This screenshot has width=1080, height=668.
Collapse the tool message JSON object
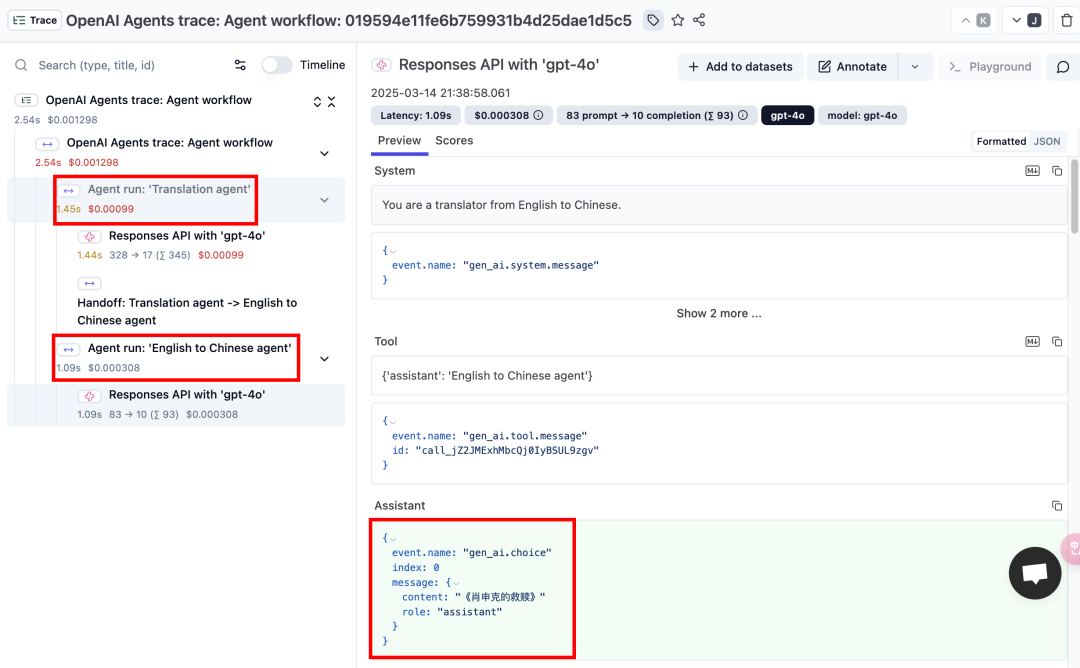(x=393, y=421)
